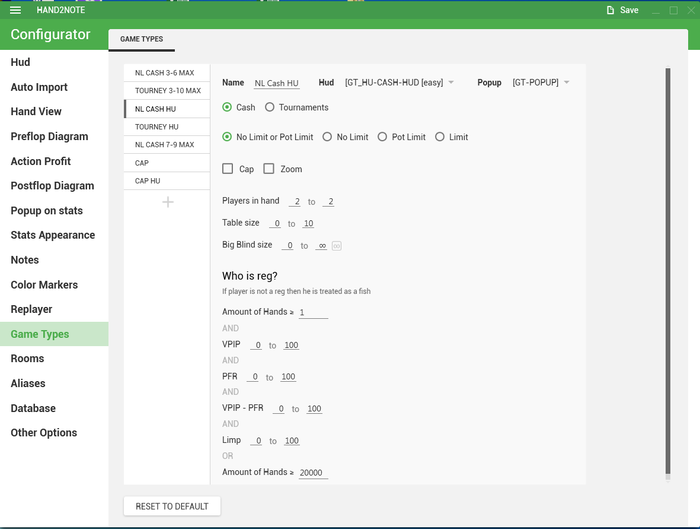The height and width of the screenshot is (529, 700).
Task: Add new game type with plus icon
Action: [x=168, y=202]
